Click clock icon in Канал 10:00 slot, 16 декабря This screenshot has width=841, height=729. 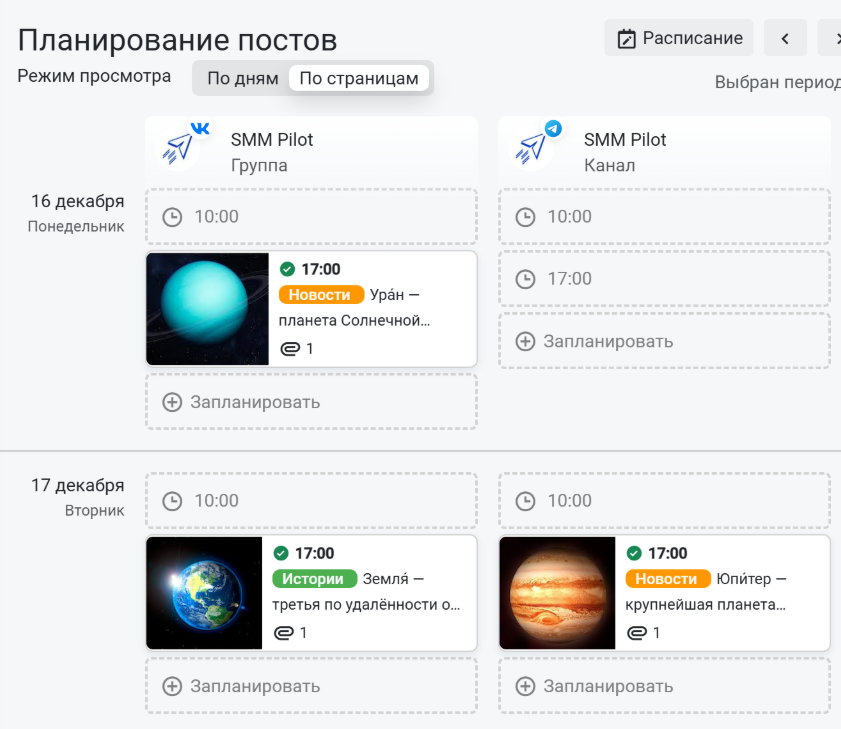tap(525, 217)
